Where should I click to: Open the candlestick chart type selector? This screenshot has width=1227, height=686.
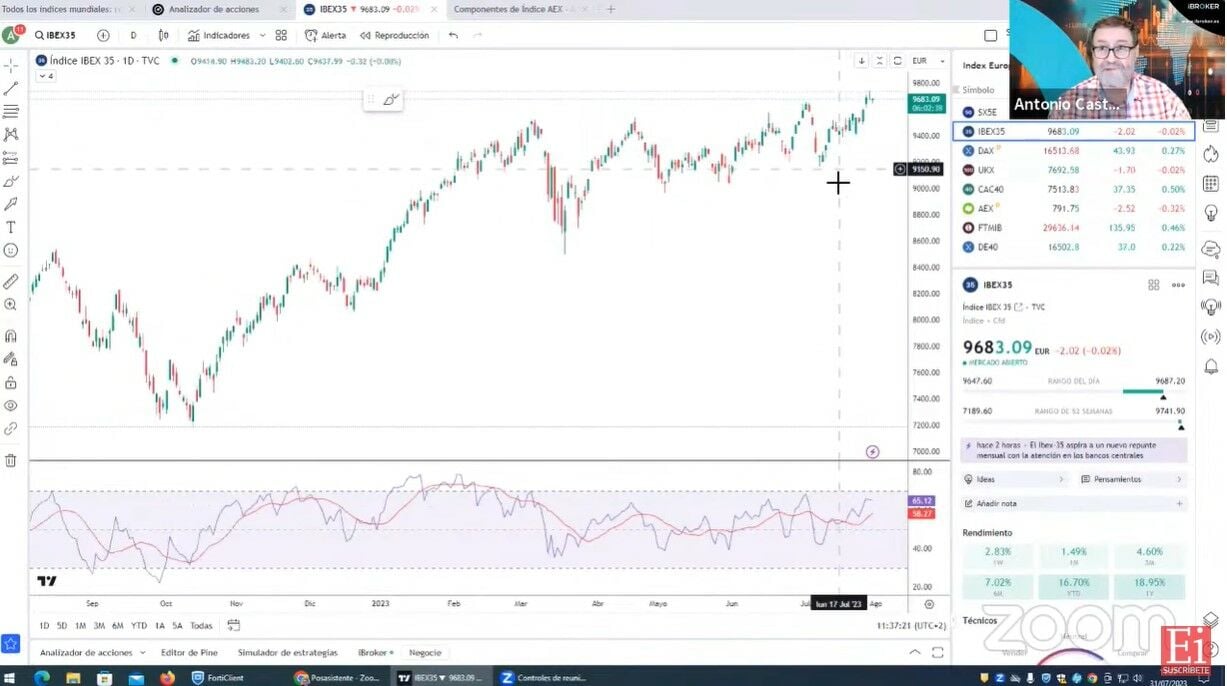(161, 35)
